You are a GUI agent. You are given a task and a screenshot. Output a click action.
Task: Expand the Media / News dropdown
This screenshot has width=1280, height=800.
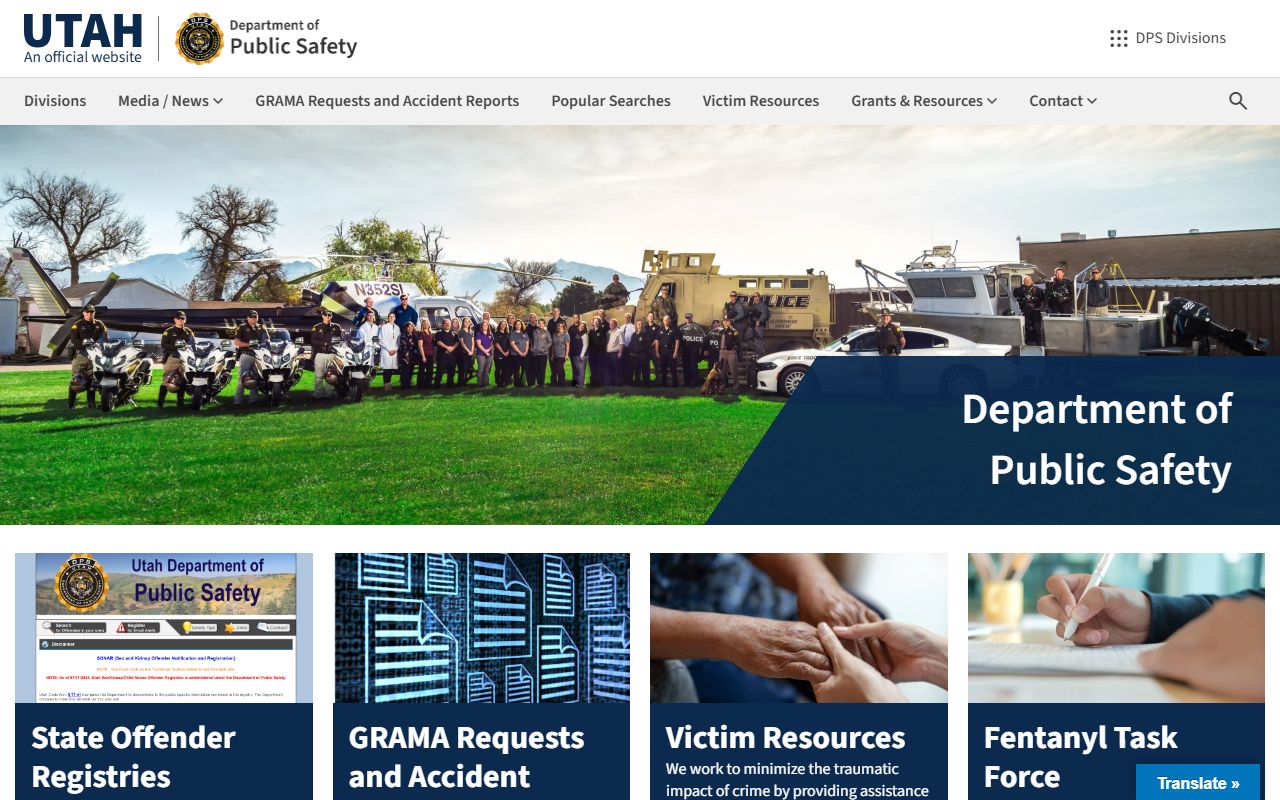pos(170,101)
